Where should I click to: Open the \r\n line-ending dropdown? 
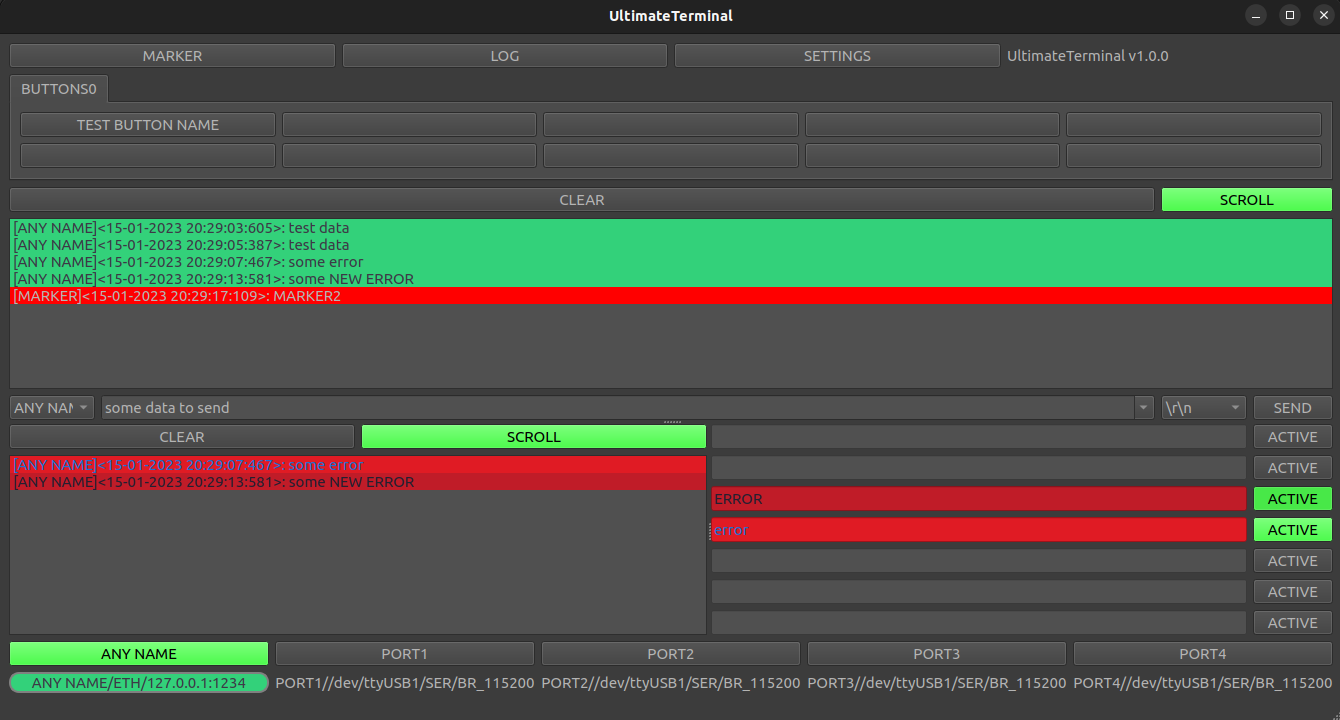[1201, 407]
